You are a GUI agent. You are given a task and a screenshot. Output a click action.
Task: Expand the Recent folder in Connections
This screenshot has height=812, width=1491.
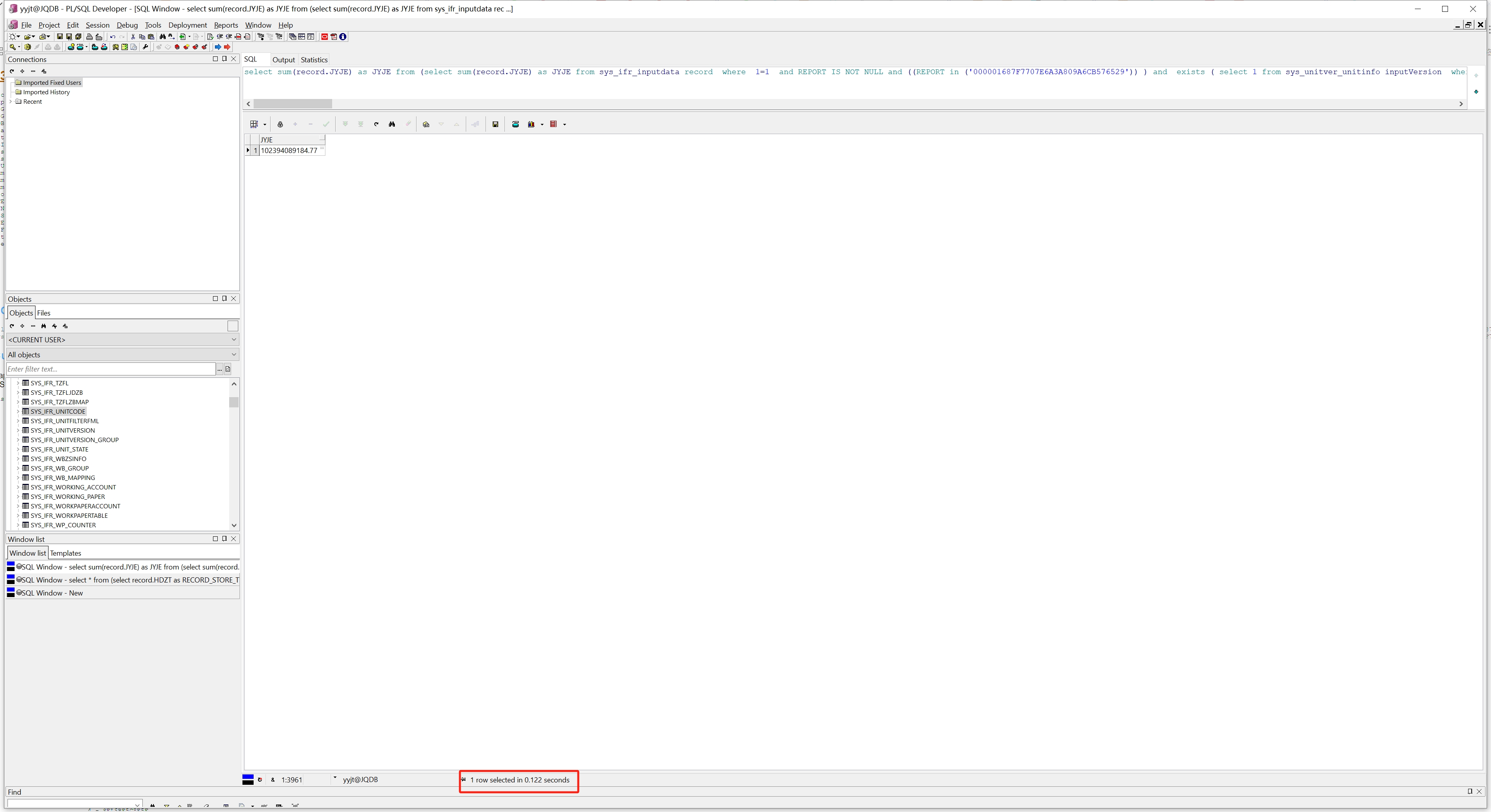coord(11,101)
